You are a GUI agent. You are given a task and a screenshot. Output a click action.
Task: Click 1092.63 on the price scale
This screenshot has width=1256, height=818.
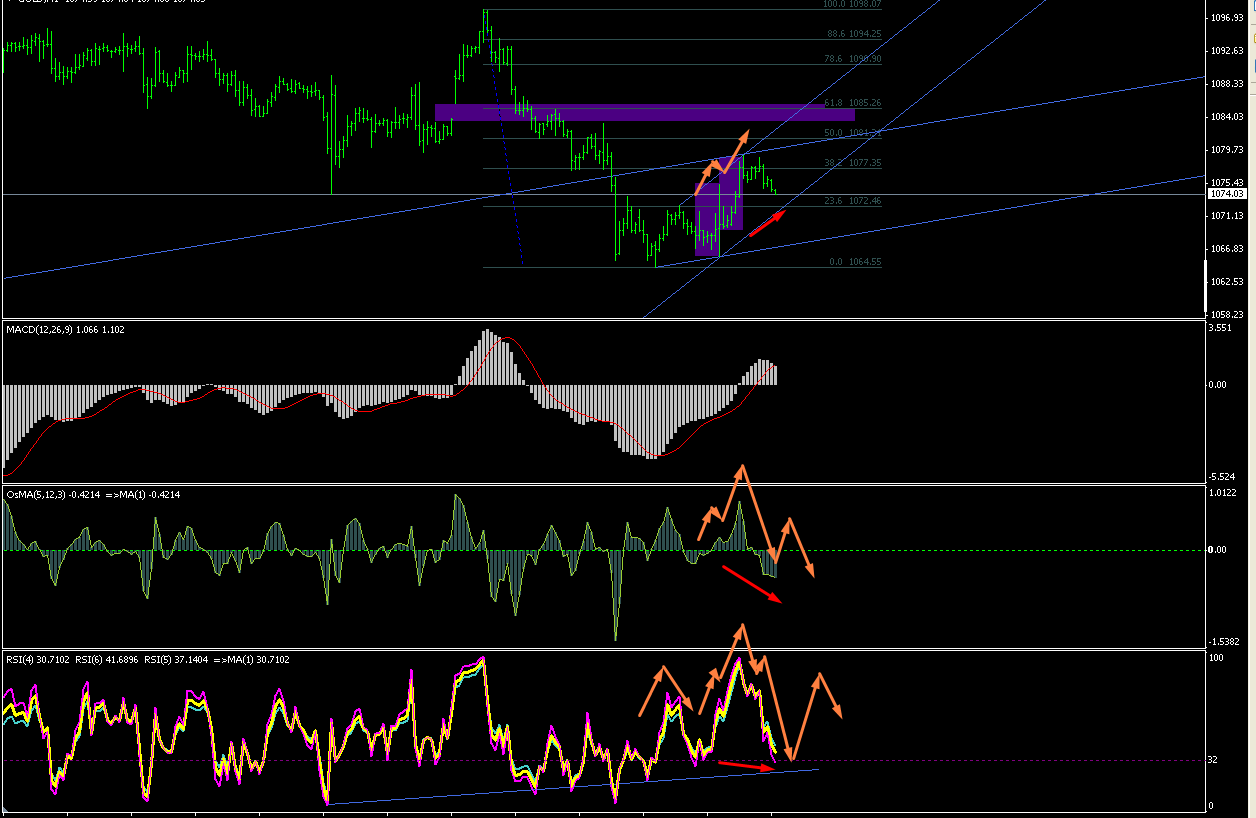click(x=1227, y=51)
